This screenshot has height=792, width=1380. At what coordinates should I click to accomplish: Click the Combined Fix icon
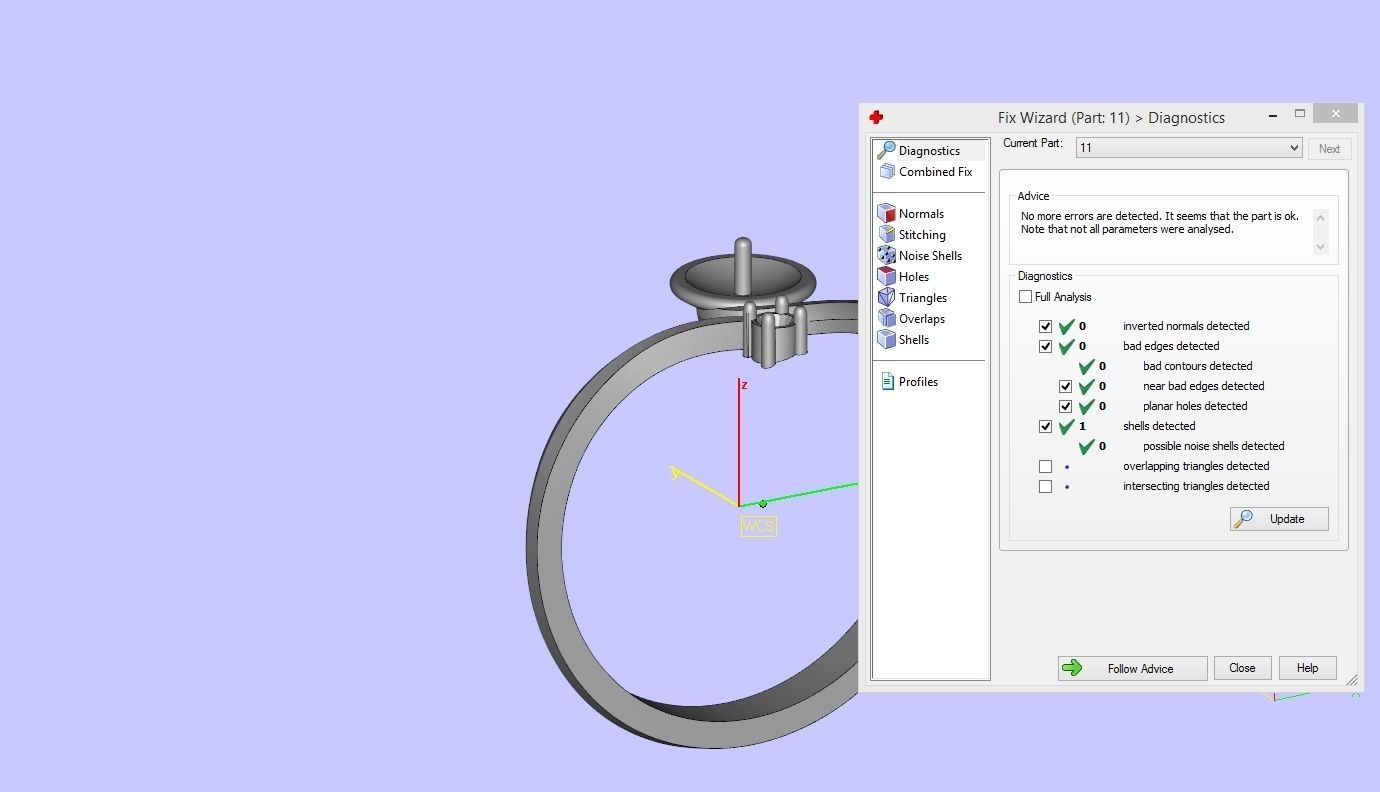tap(886, 171)
